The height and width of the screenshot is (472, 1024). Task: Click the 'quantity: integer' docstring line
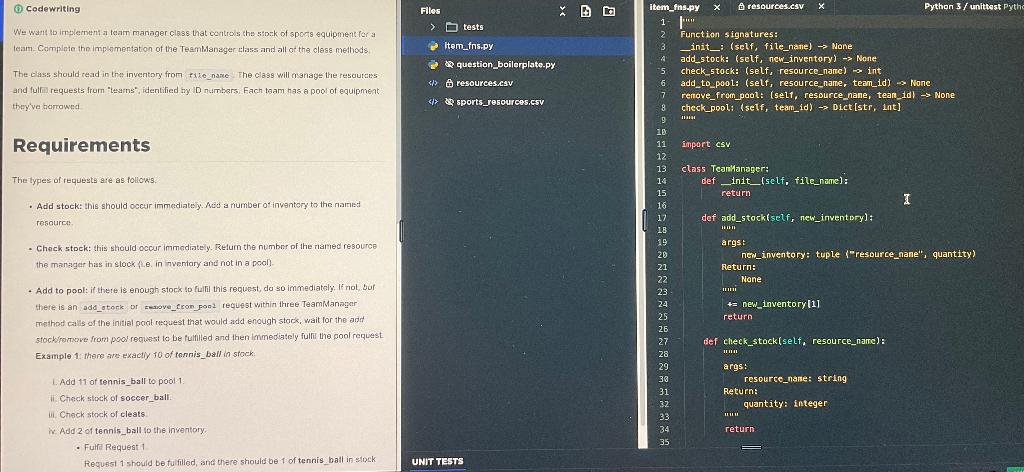785,404
